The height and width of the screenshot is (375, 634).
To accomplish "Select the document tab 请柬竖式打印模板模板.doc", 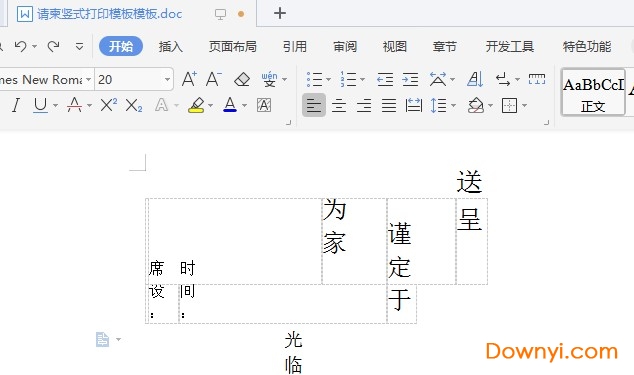I will coord(110,14).
